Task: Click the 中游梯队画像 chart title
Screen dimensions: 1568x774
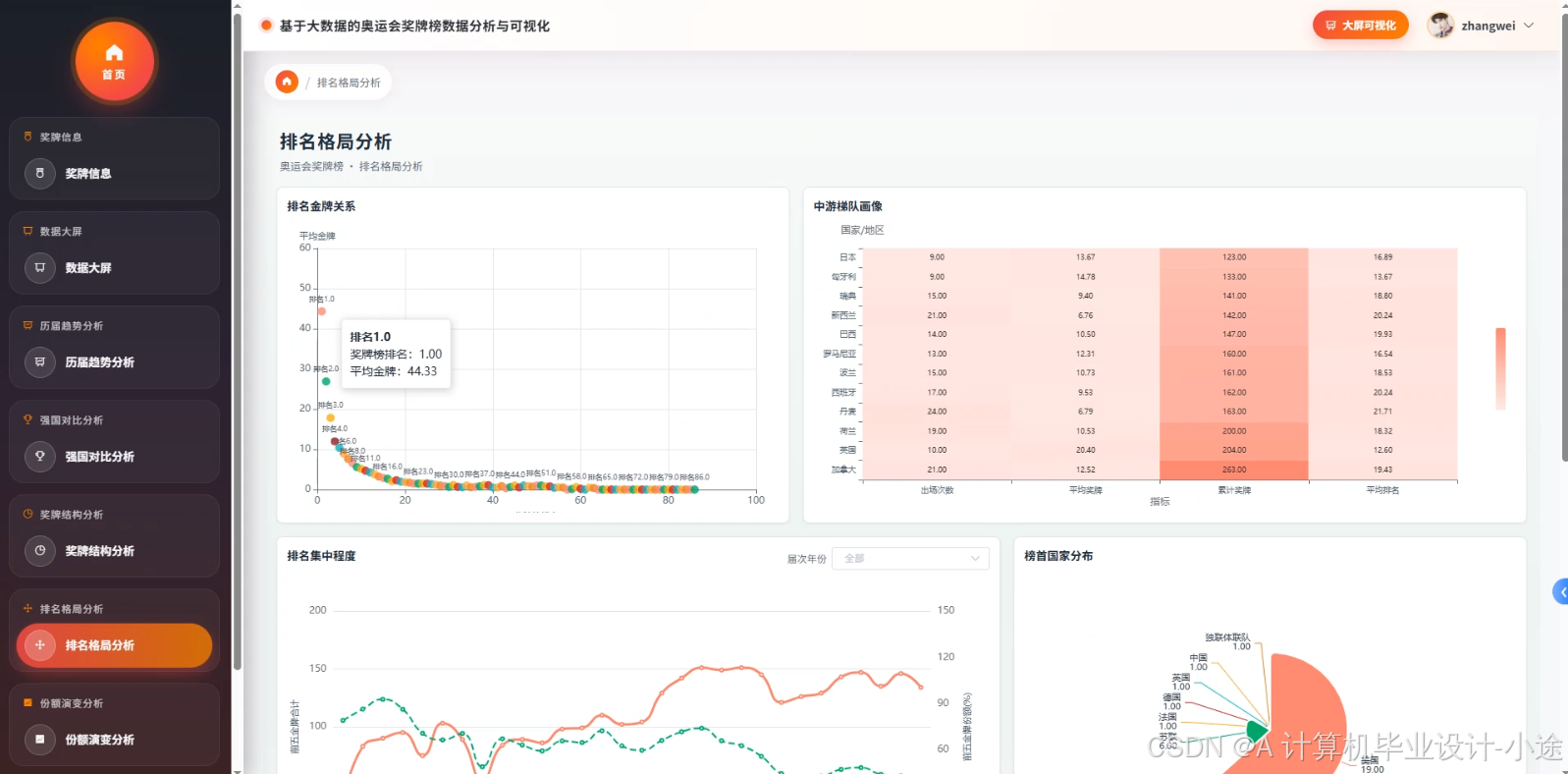Action: 848,206
